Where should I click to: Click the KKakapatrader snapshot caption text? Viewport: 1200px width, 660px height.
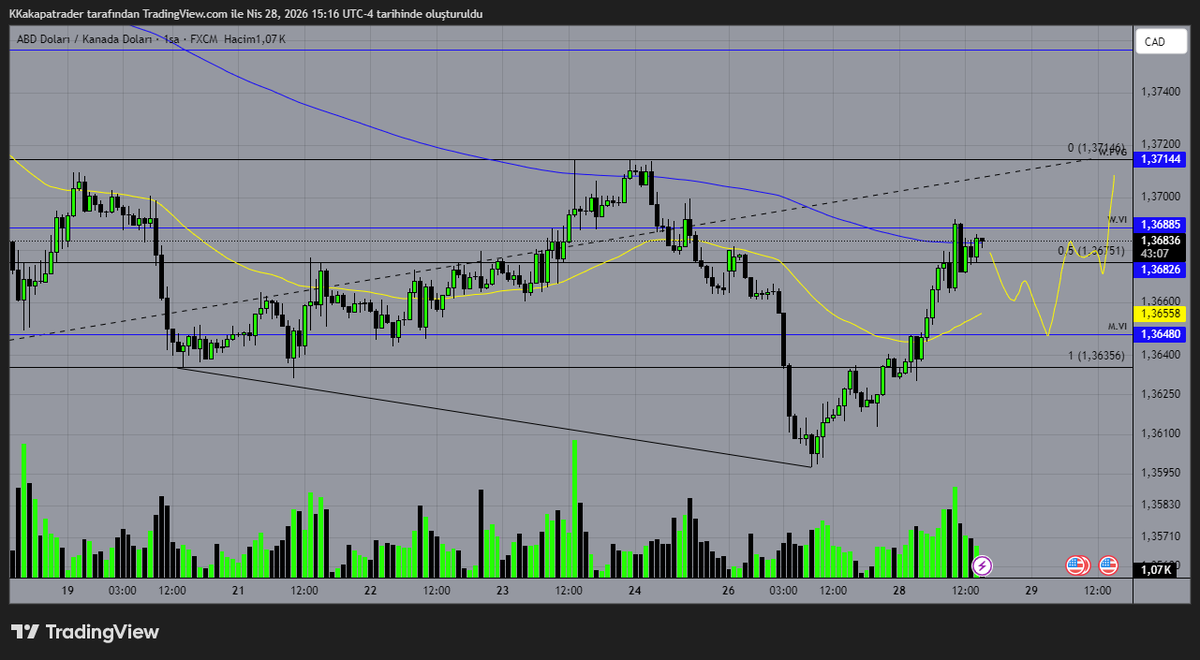coord(246,14)
